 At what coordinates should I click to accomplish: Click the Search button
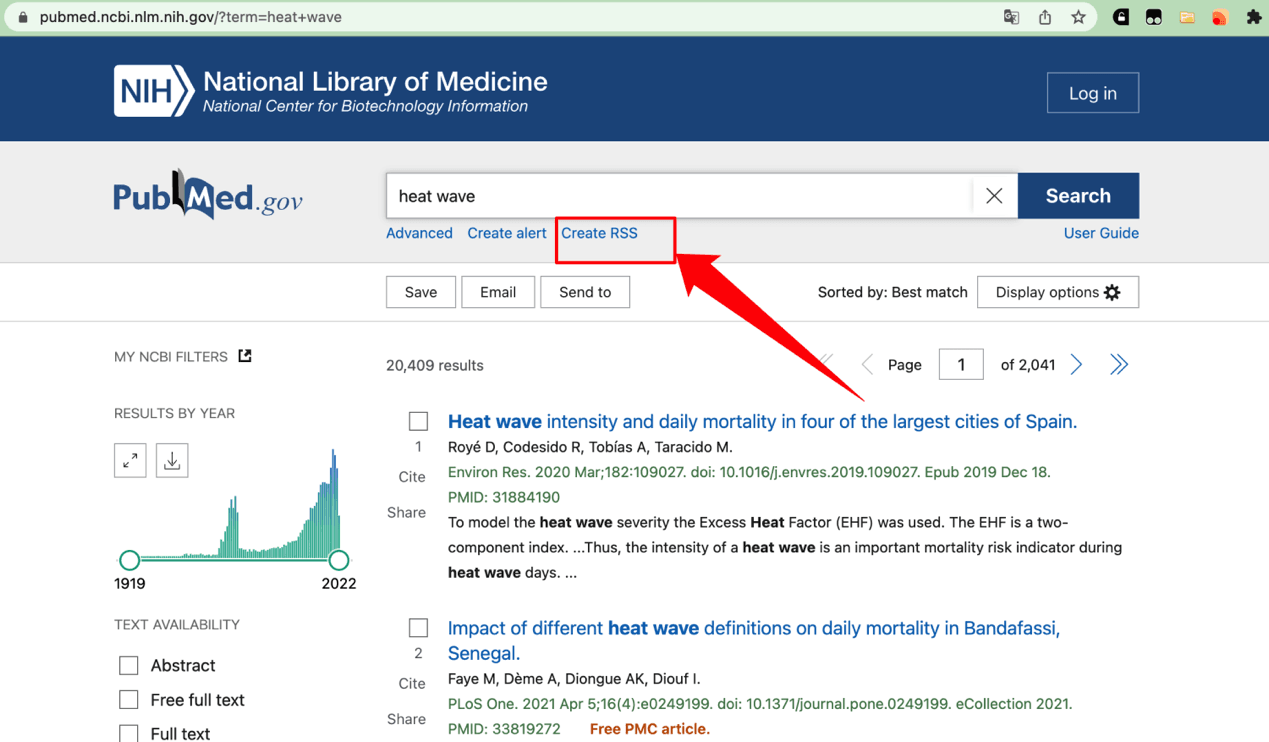[x=1078, y=196]
